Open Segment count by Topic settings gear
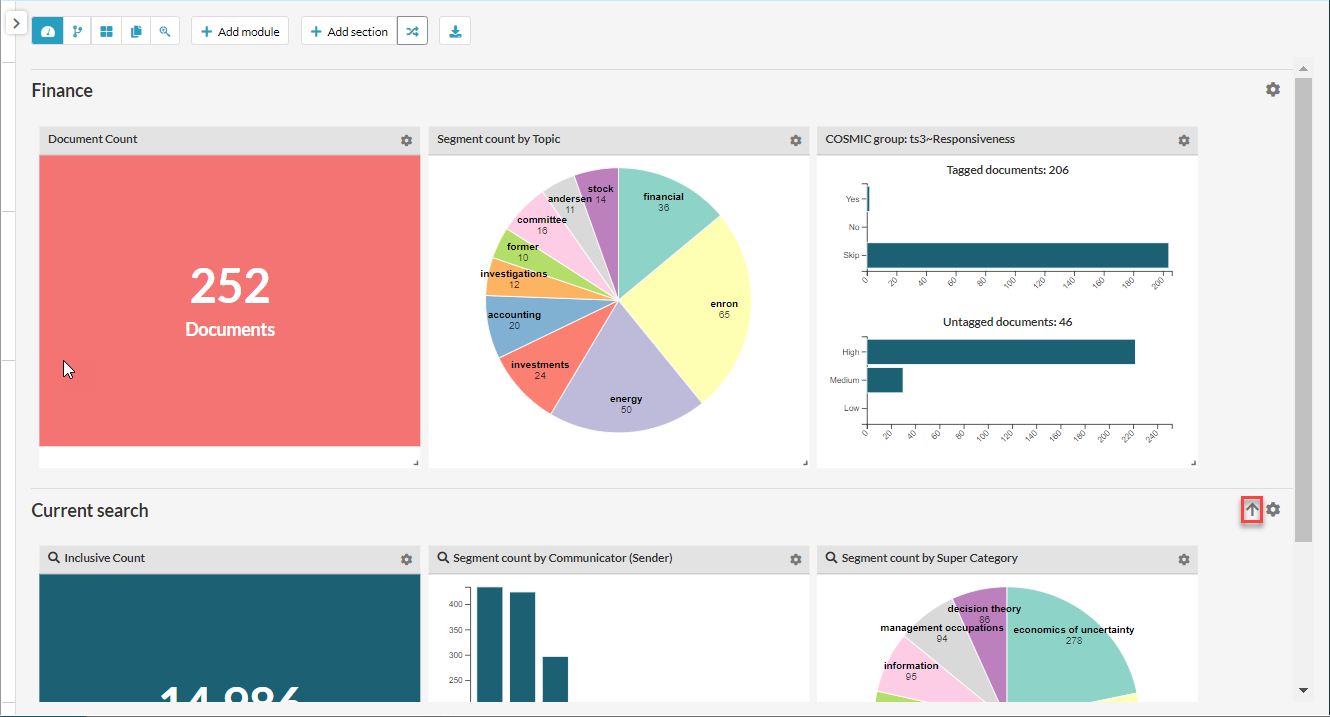The width and height of the screenshot is (1330, 717). (796, 141)
